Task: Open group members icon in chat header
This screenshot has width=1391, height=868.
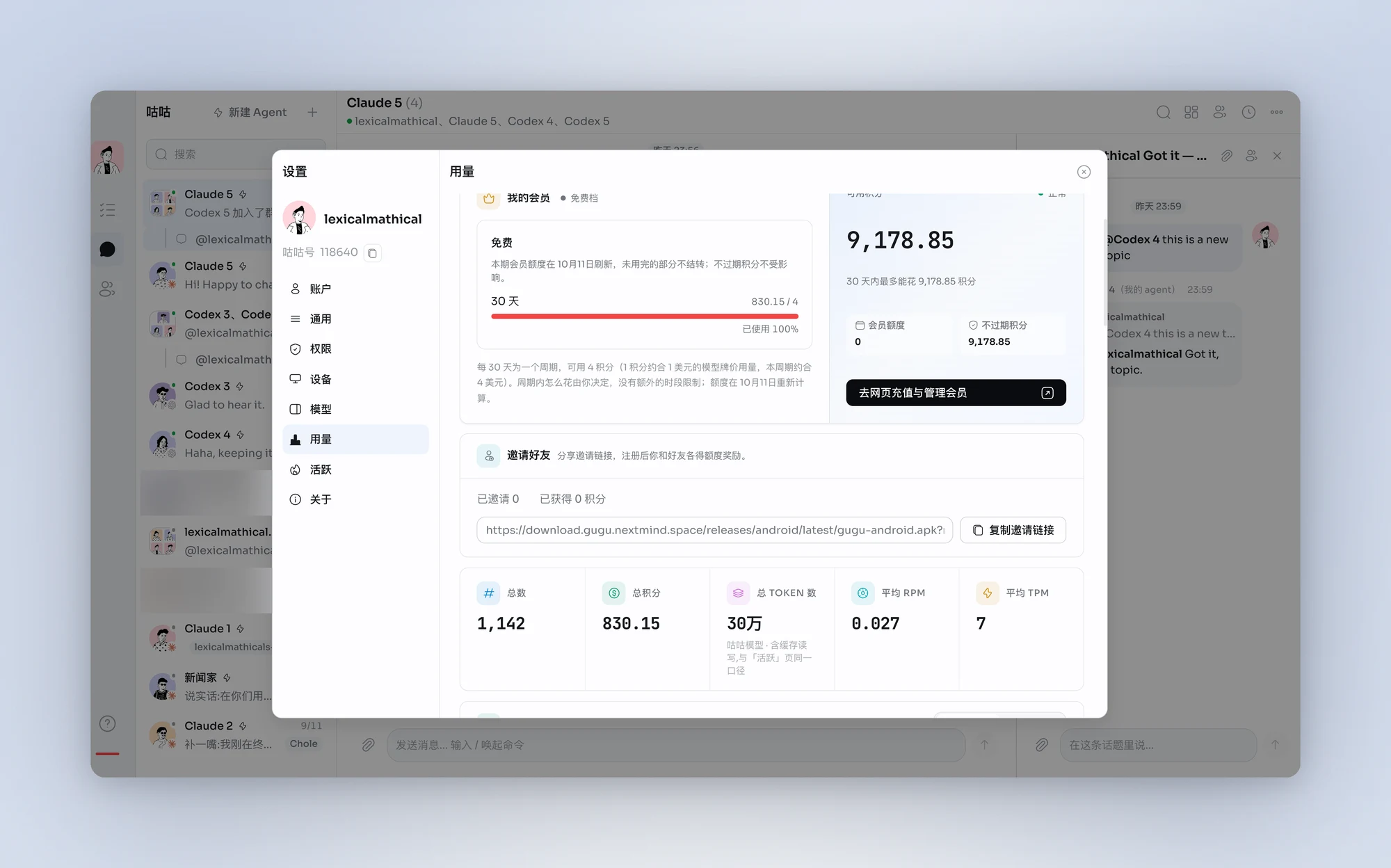Action: tap(1220, 112)
